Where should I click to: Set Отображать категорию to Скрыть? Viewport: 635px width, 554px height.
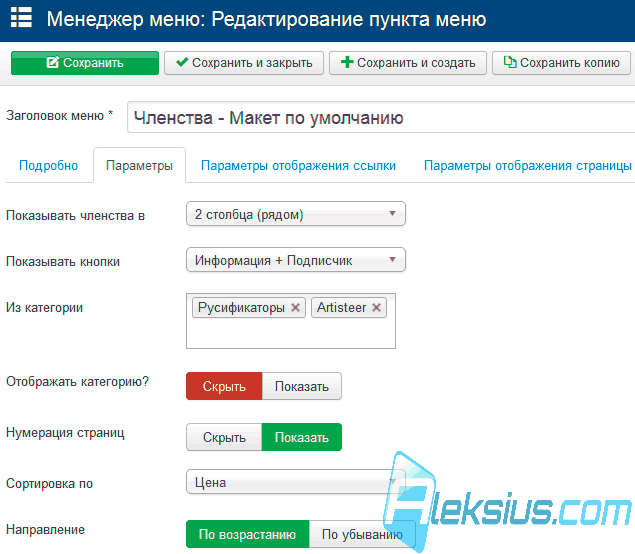[224, 386]
